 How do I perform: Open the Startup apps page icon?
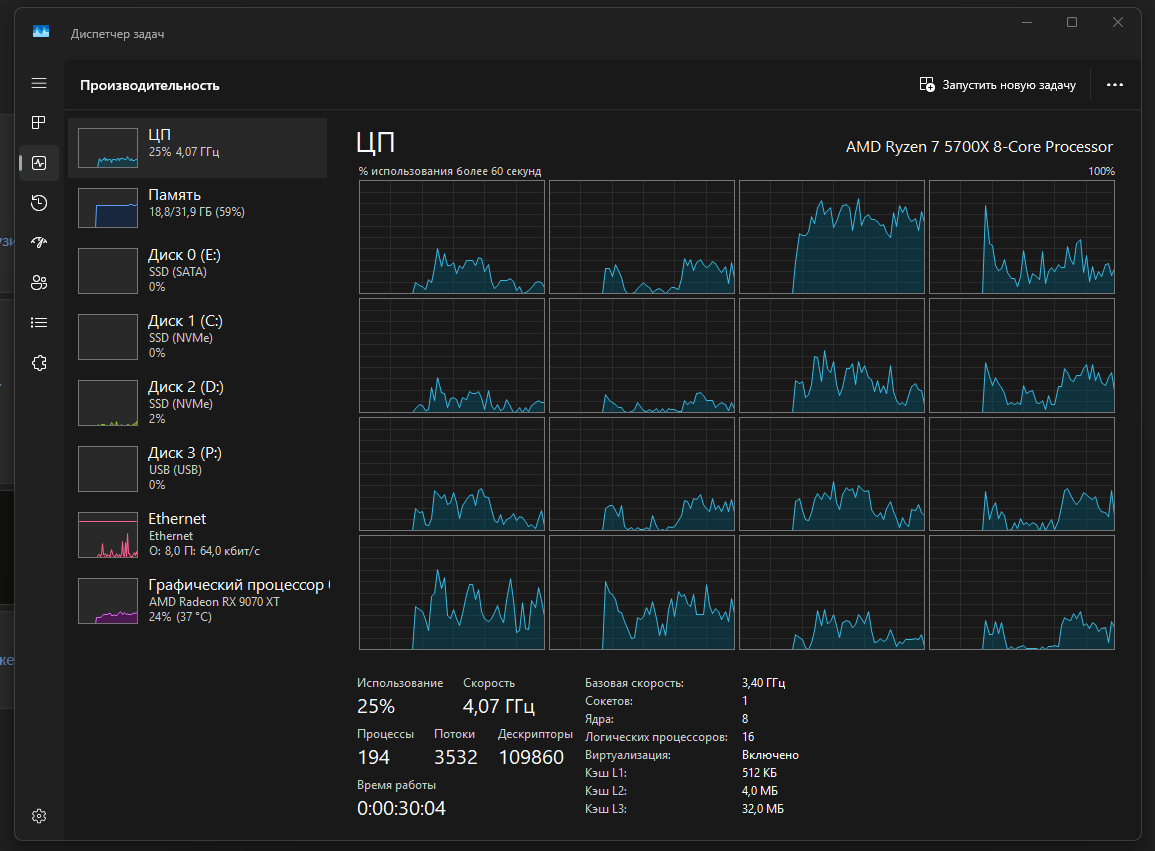(x=39, y=242)
